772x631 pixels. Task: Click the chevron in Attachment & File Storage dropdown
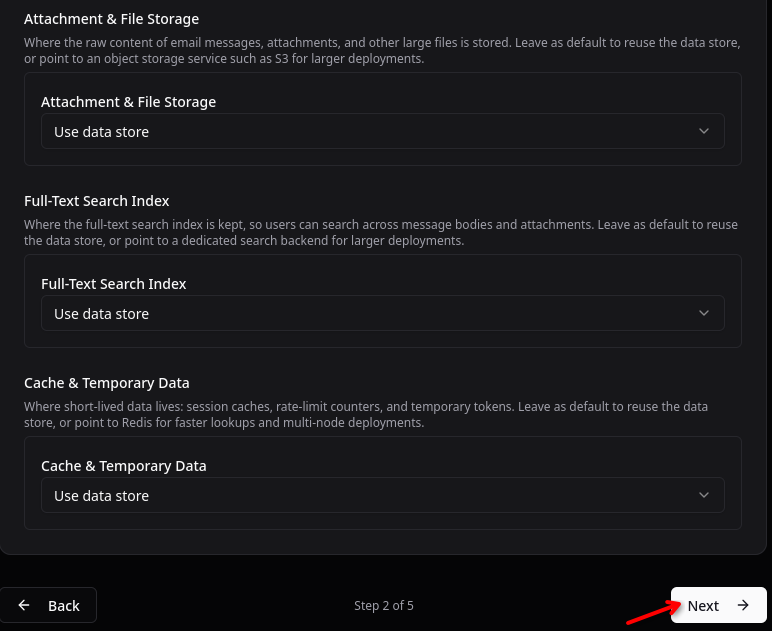(x=704, y=131)
